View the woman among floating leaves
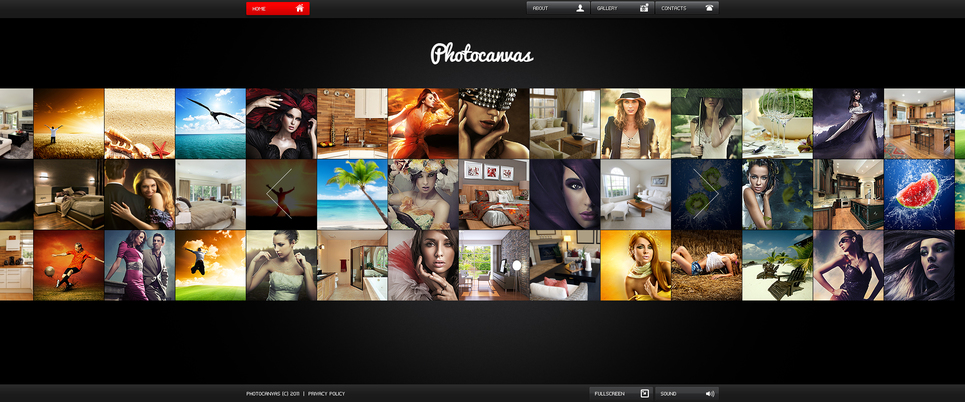 coord(777,195)
